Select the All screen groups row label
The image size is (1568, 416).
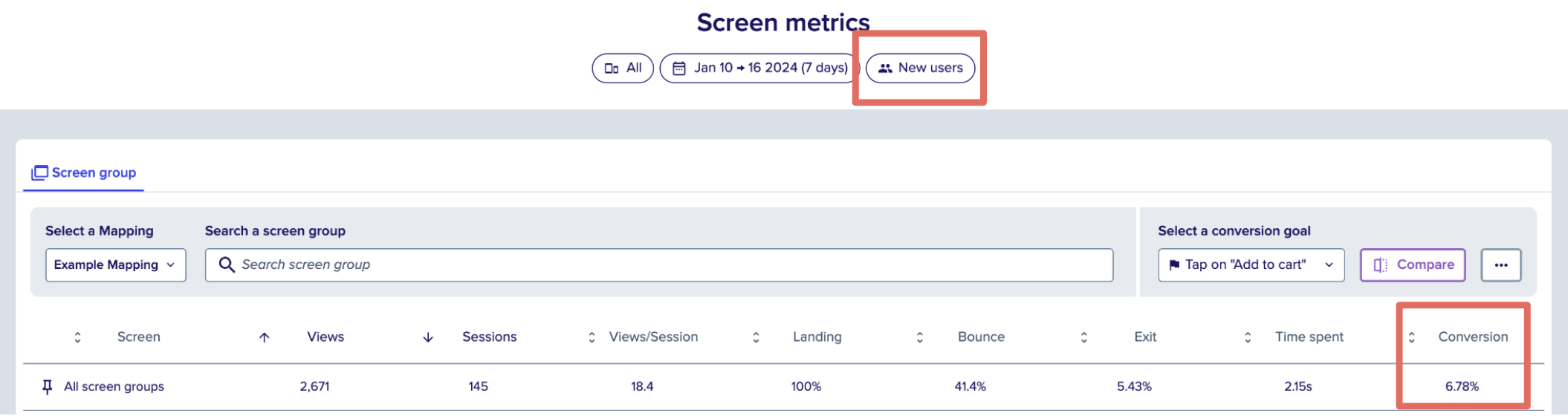[114, 387]
